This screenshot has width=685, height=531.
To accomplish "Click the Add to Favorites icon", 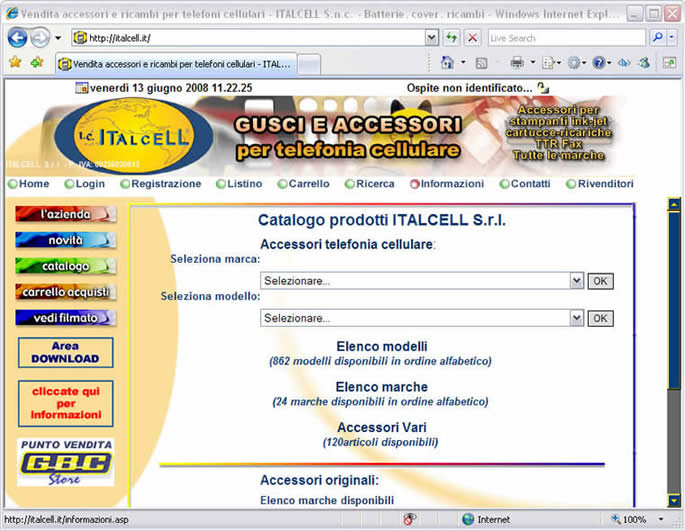I will pyautogui.click(x=37, y=62).
